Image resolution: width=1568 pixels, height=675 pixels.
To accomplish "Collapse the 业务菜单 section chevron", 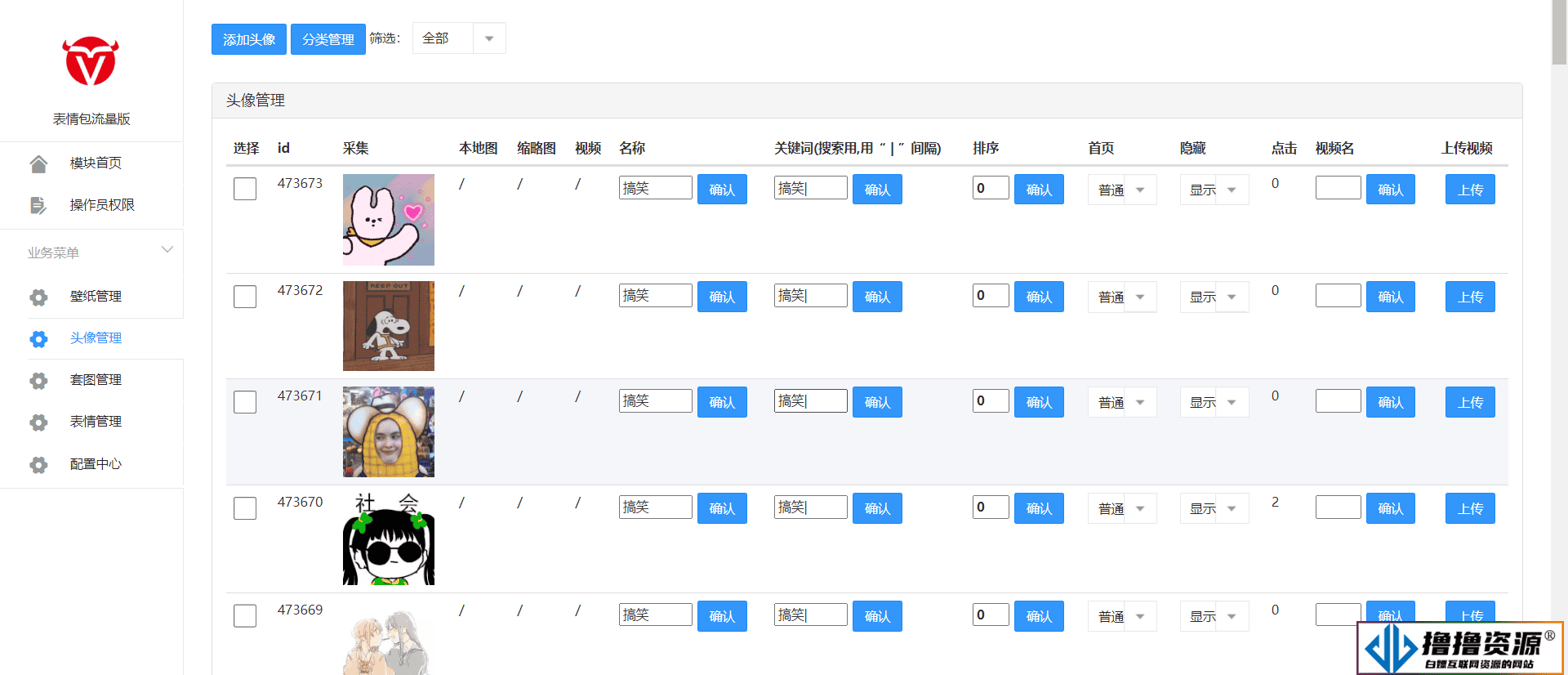I will 167,250.
